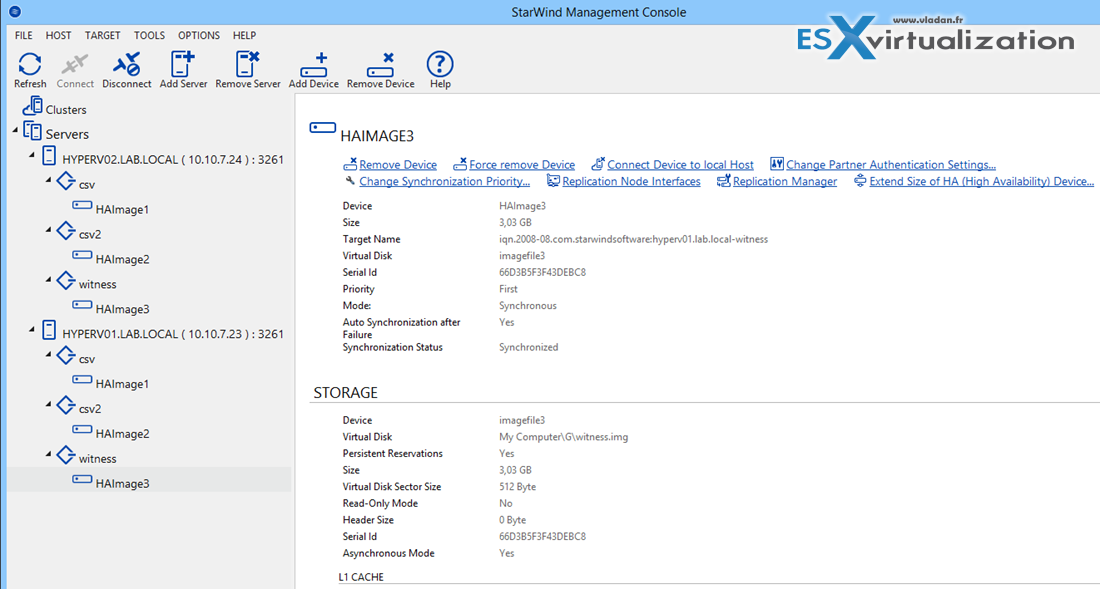Screen dimensions: 1100x589
Task: Click the STORAGE section heading
Action: pos(346,393)
